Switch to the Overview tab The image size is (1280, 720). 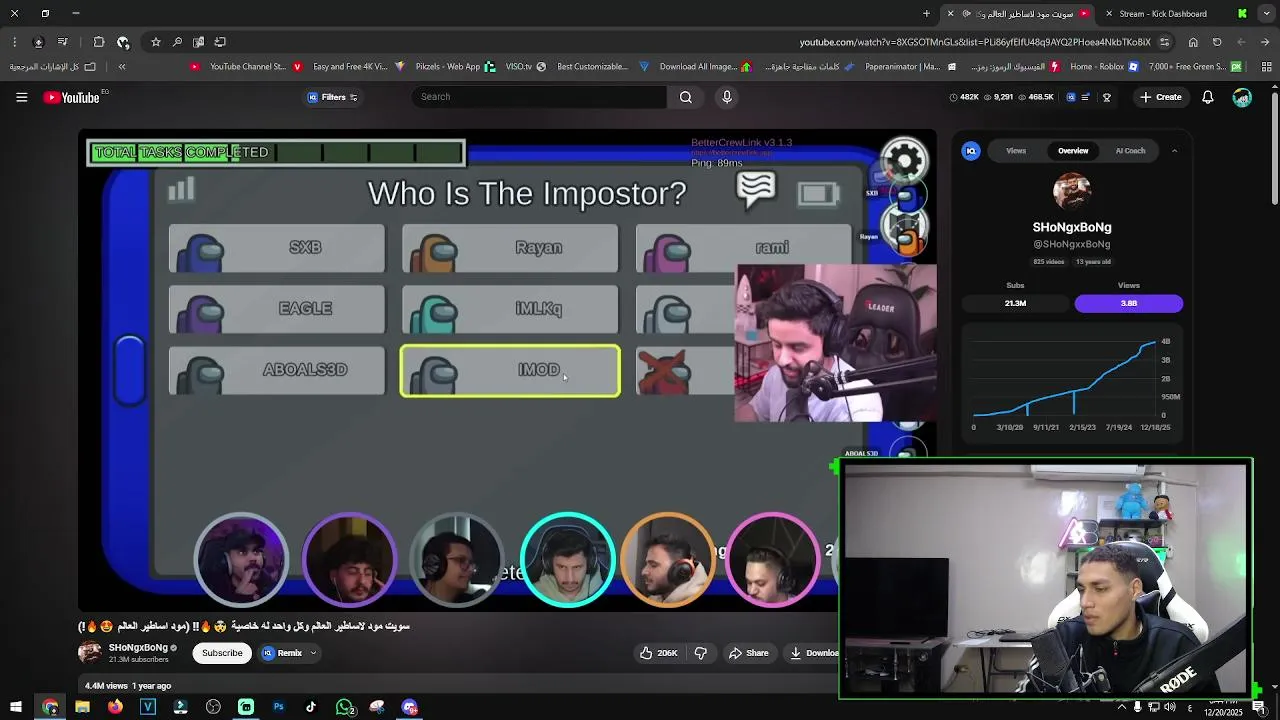pos(1073,151)
